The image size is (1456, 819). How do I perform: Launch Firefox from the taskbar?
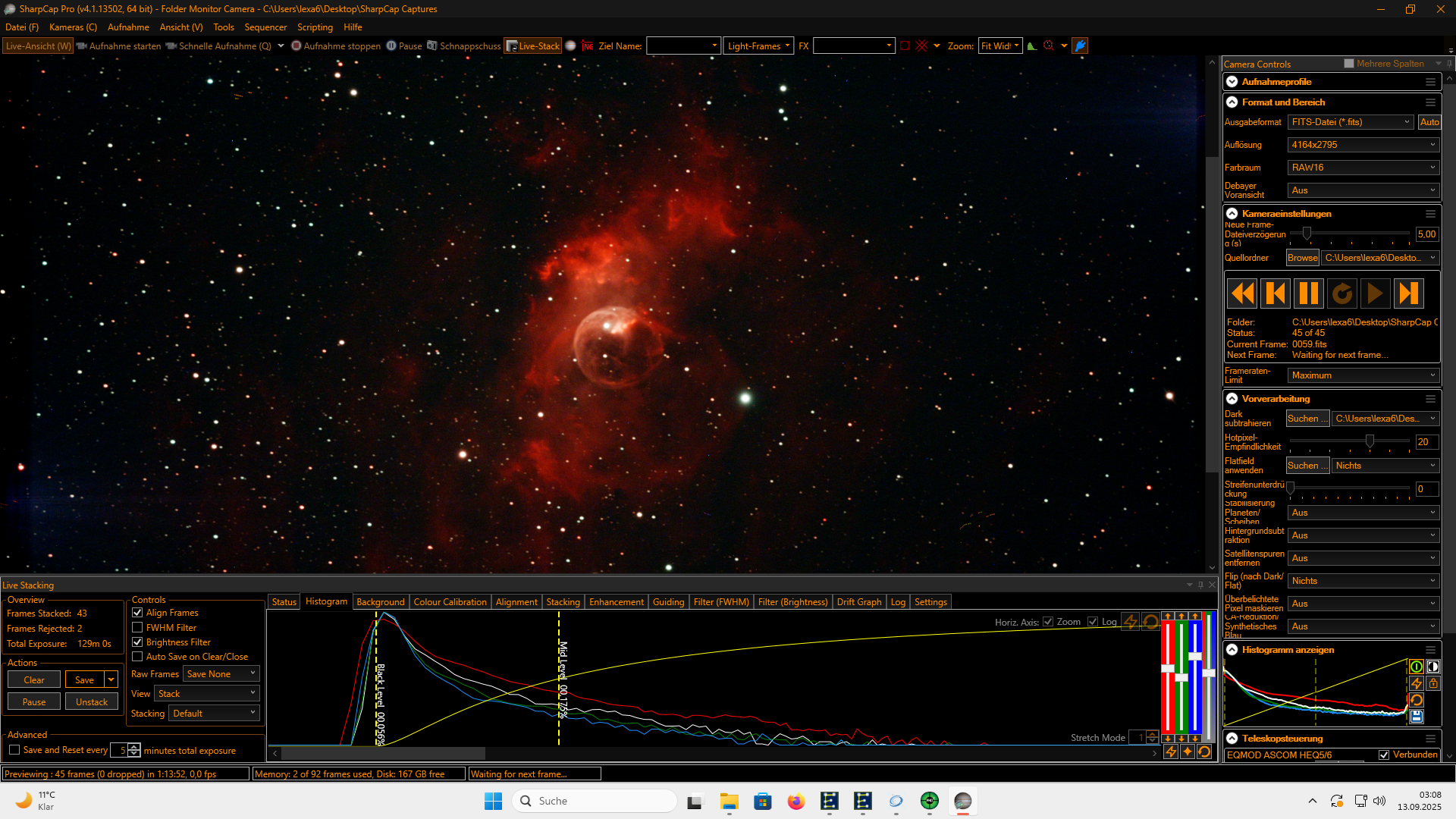796,801
